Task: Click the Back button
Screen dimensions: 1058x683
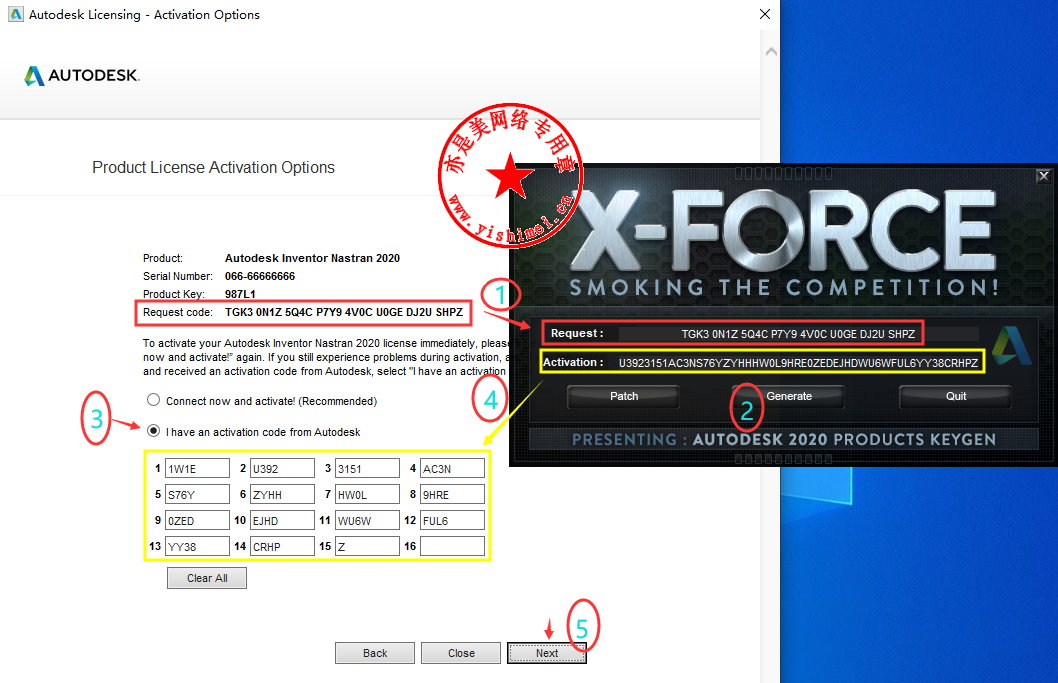Action: point(375,653)
